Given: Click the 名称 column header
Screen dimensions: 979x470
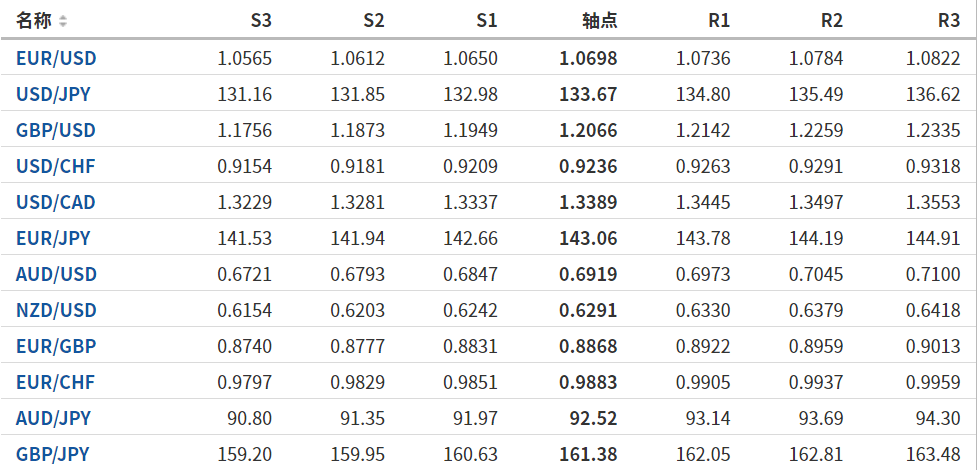Looking at the screenshot, I should (33, 21).
